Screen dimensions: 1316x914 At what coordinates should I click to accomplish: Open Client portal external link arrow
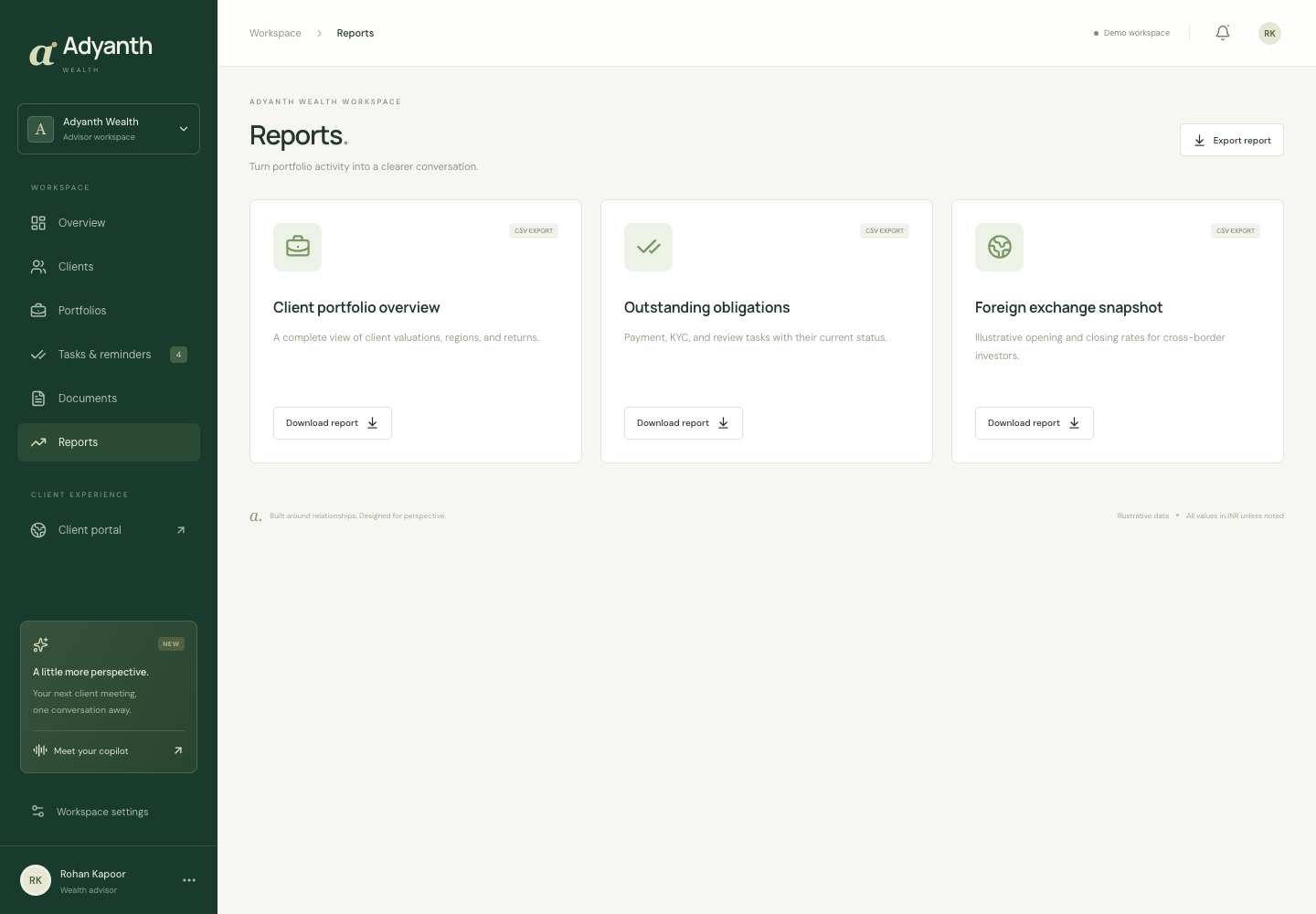coord(181,530)
